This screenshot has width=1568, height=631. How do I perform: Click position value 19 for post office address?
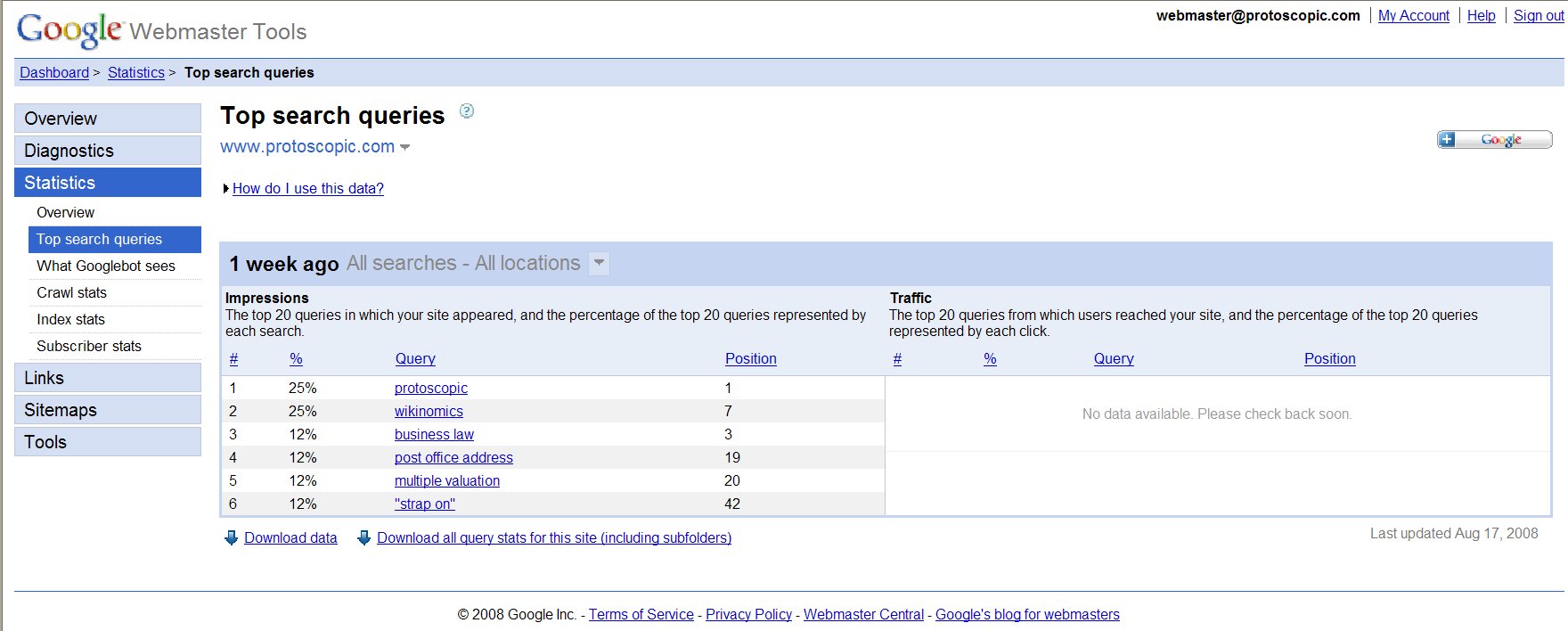point(732,457)
